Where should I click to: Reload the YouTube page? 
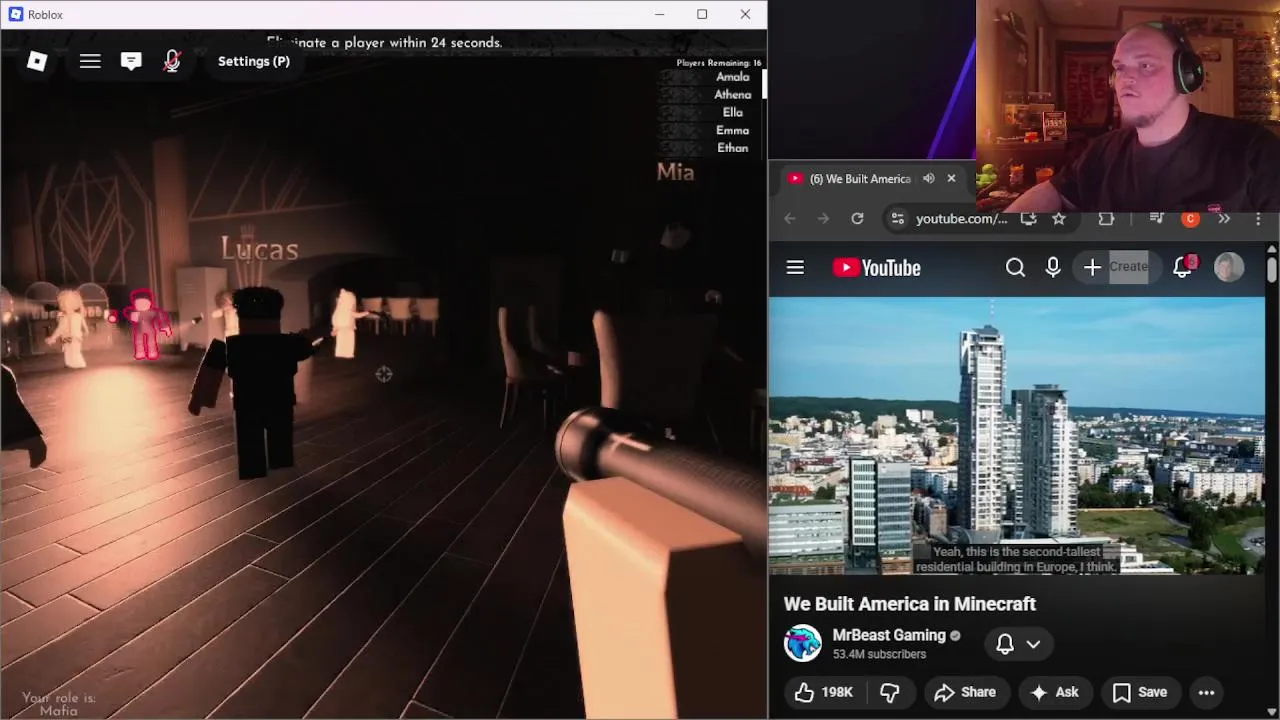click(x=857, y=218)
